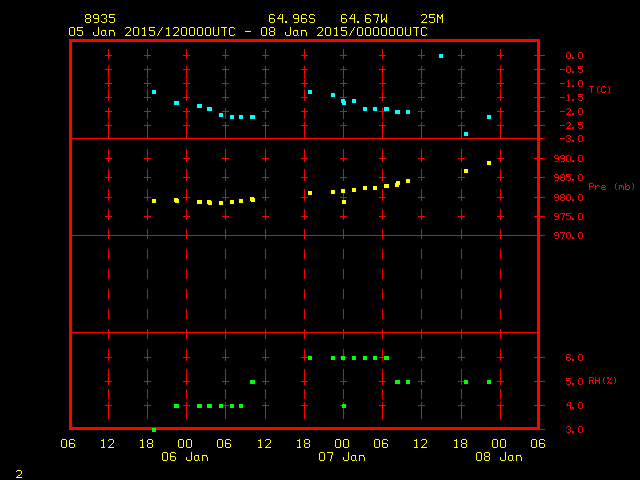This screenshot has height=480, width=640.
Task: Select the longitude value "64.67W"
Action: tap(364, 19)
